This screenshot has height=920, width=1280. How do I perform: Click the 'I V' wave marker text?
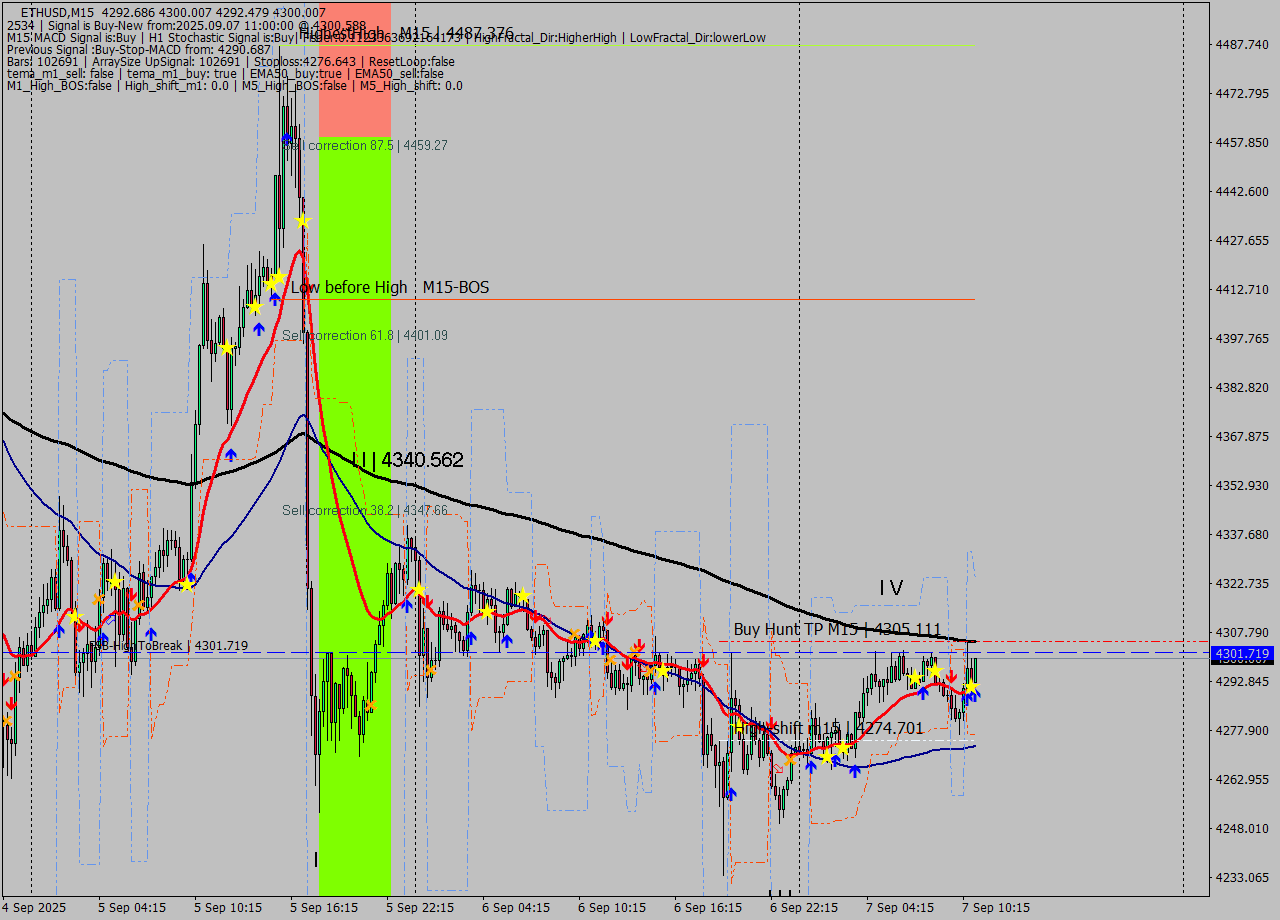890,589
